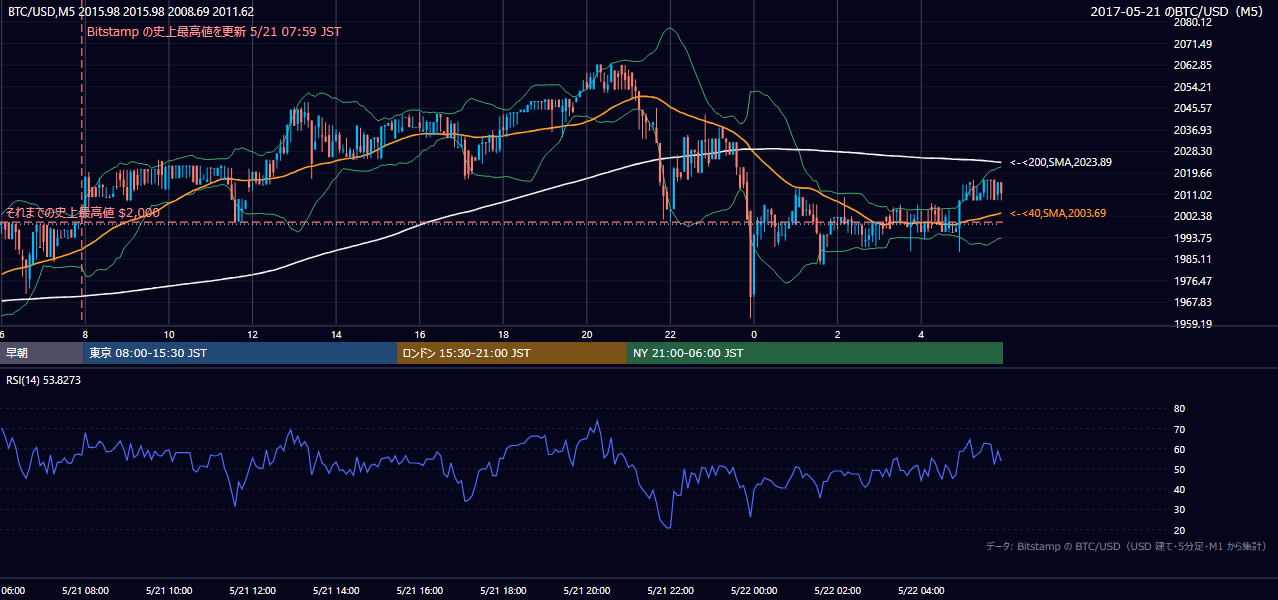Click the 5/21 10:00 time axis label

168,591
